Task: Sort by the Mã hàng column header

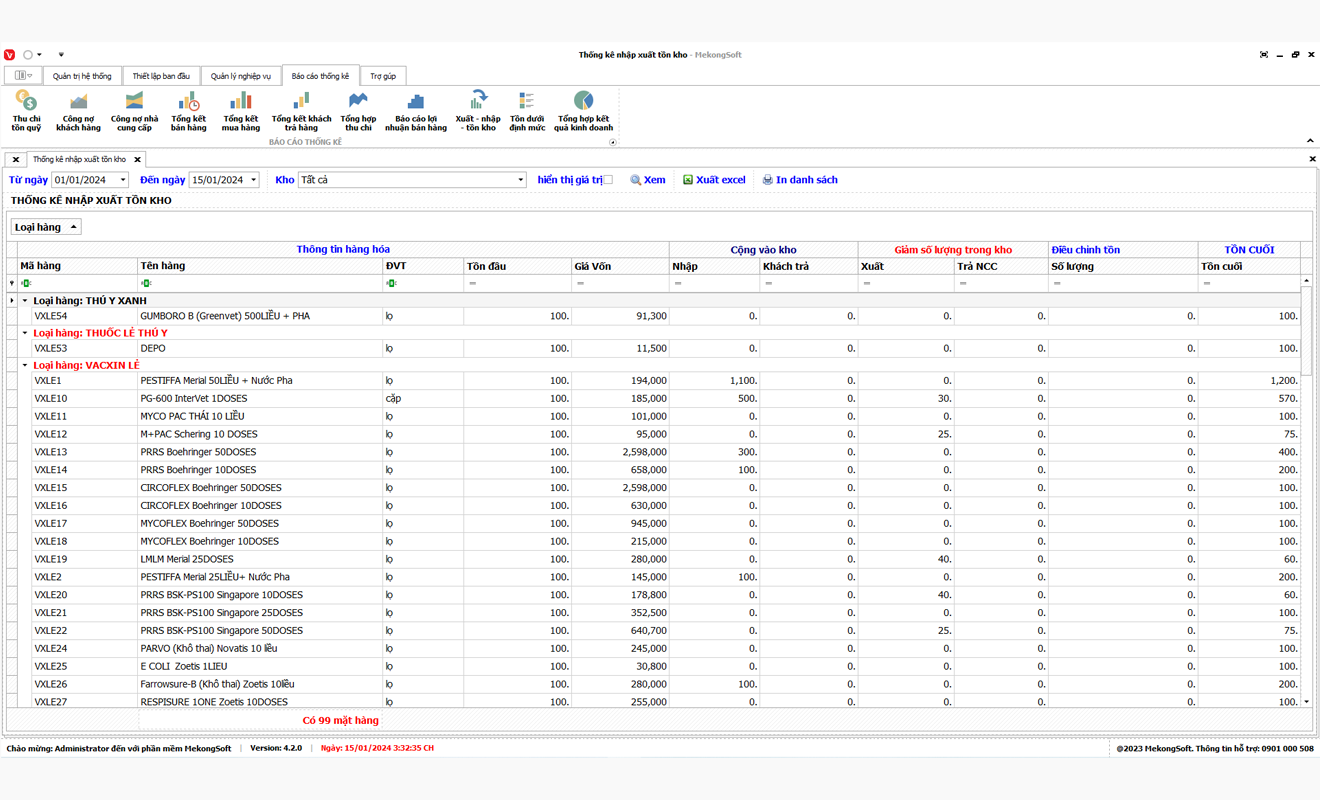Action: [77, 266]
